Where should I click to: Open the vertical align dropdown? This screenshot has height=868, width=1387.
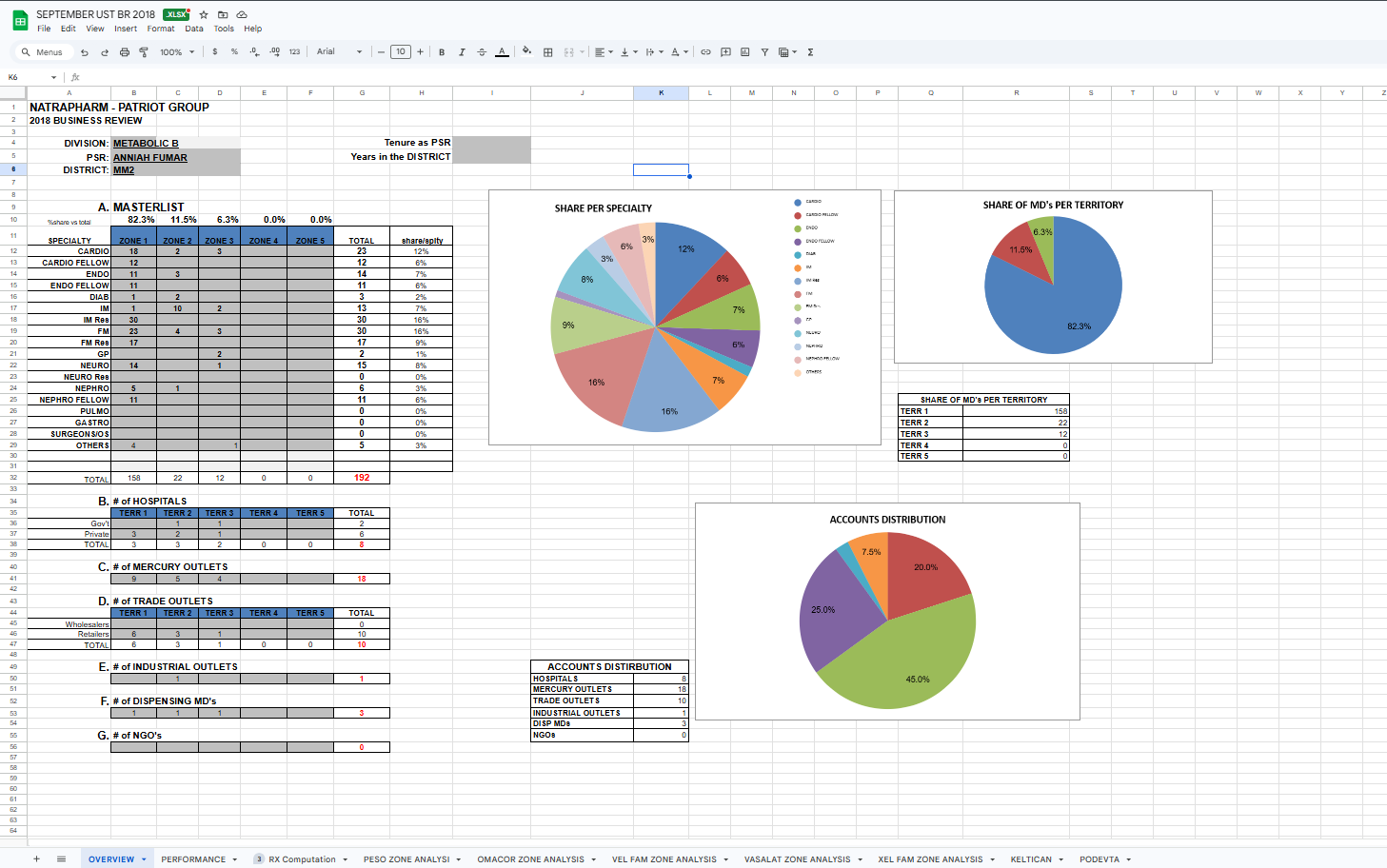coord(629,52)
